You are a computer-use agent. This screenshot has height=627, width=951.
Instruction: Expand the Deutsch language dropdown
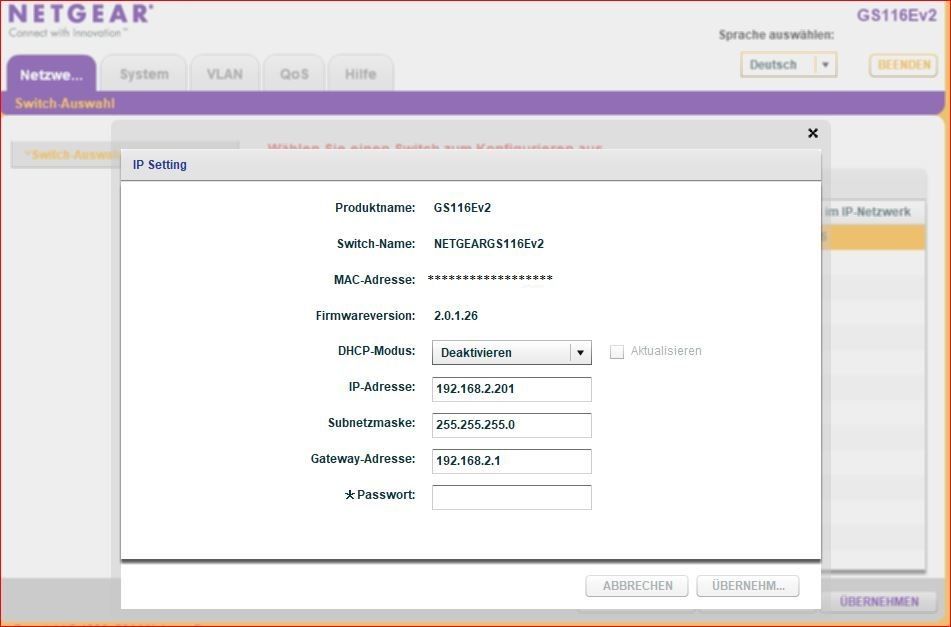coord(825,65)
